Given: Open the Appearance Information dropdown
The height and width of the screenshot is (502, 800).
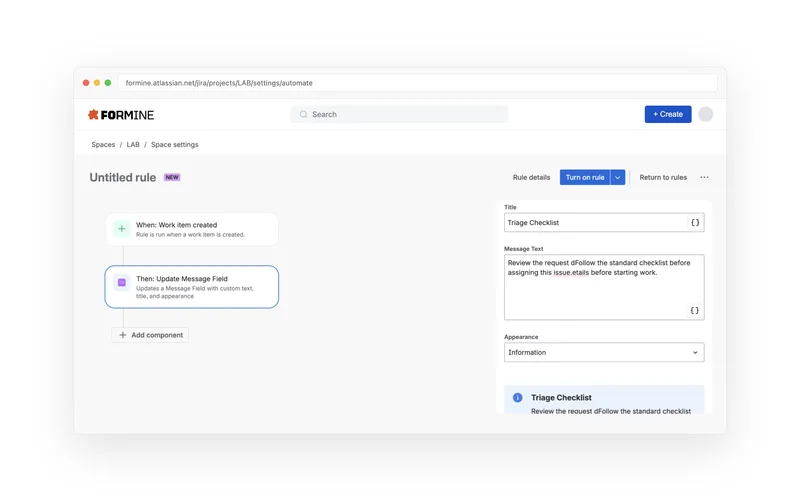Looking at the screenshot, I should click(x=604, y=352).
